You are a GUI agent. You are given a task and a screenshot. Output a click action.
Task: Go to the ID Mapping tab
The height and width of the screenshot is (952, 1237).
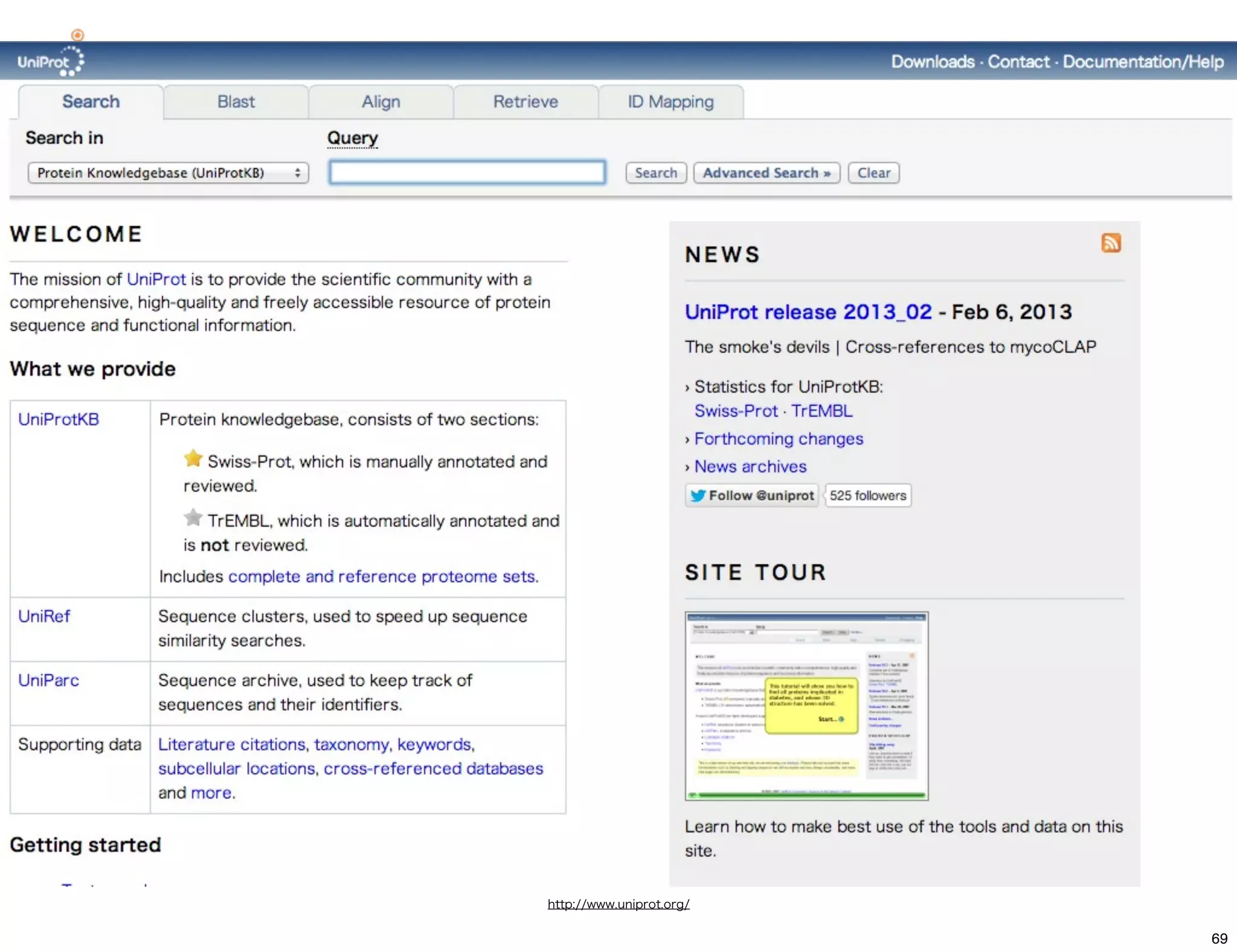click(x=670, y=101)
